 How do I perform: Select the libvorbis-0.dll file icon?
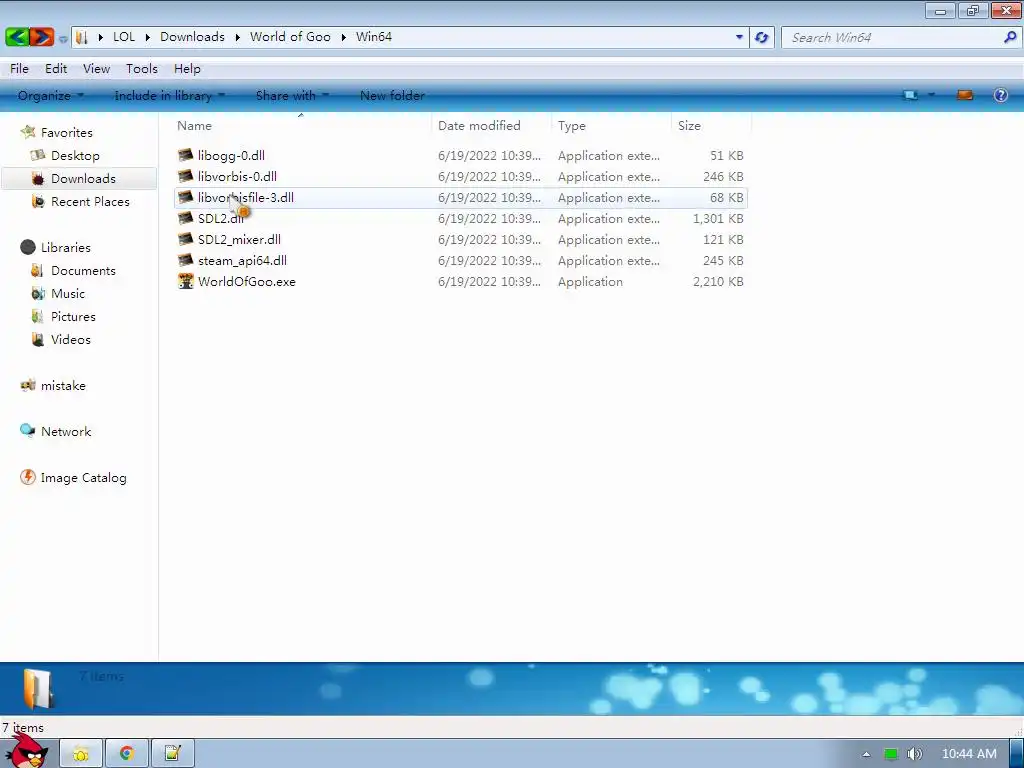click(x=185, y=176)
